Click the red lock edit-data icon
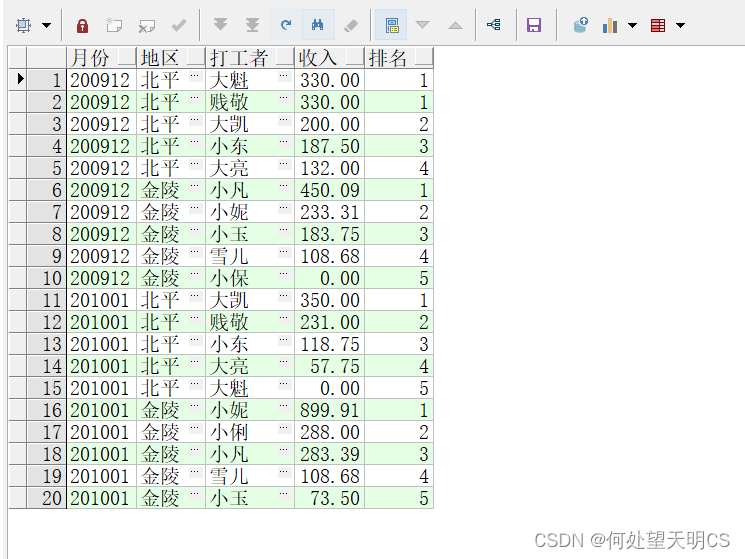 pos(82,25)
